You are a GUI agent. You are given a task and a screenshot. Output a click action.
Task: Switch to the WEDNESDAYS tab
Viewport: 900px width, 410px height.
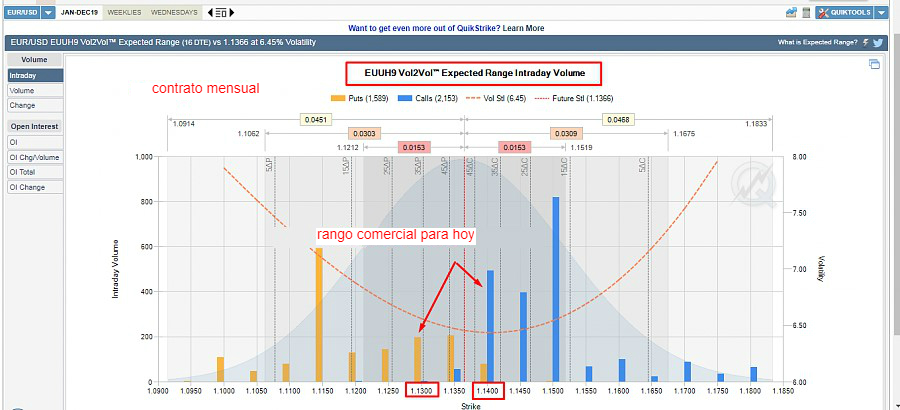(174, 12)
